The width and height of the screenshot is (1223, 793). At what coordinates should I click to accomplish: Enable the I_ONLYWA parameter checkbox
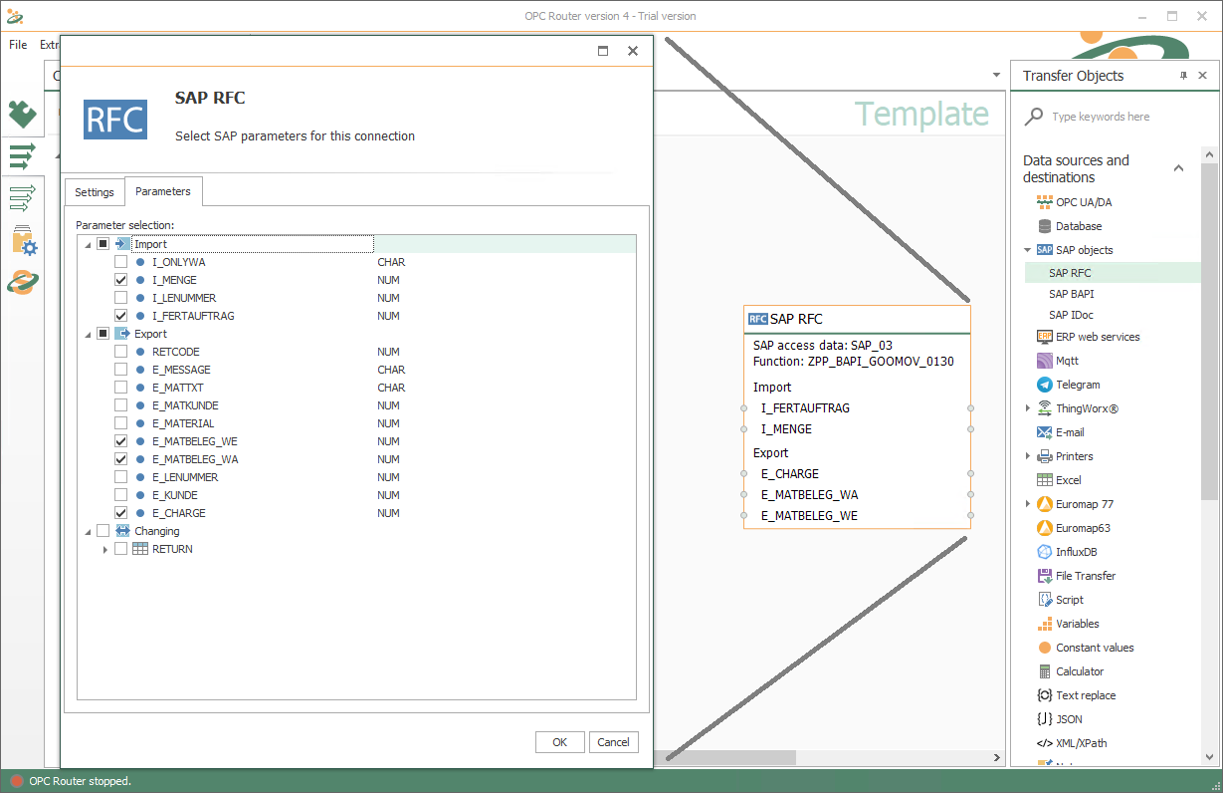pos(121,262)
